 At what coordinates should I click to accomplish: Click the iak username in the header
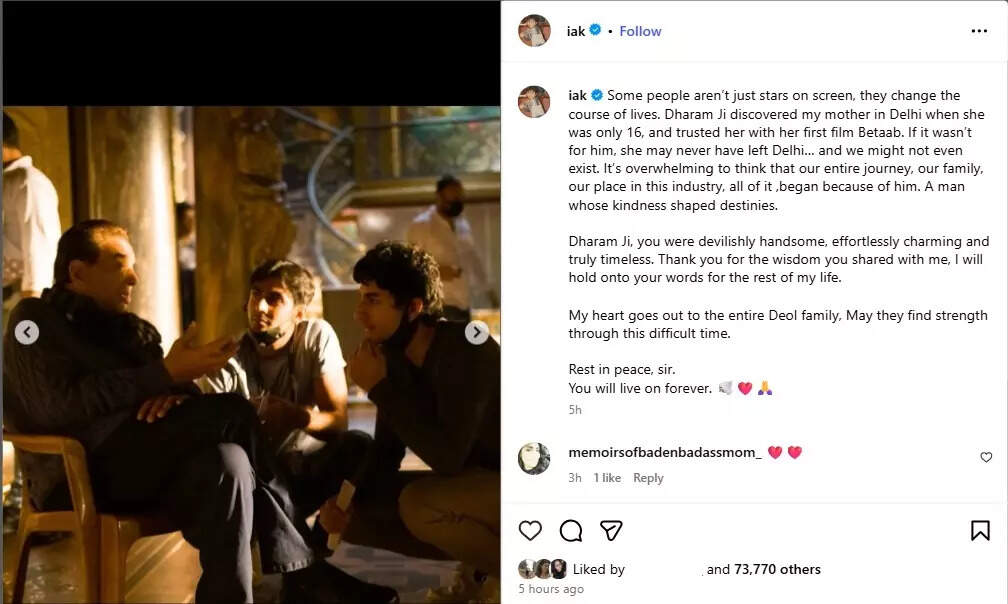576,31
